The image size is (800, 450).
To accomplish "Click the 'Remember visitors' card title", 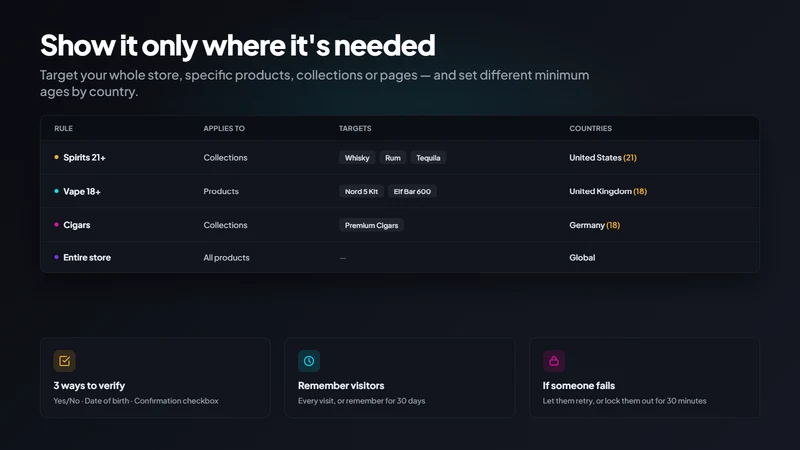I will pyautogui.click(x=341, y=386).
